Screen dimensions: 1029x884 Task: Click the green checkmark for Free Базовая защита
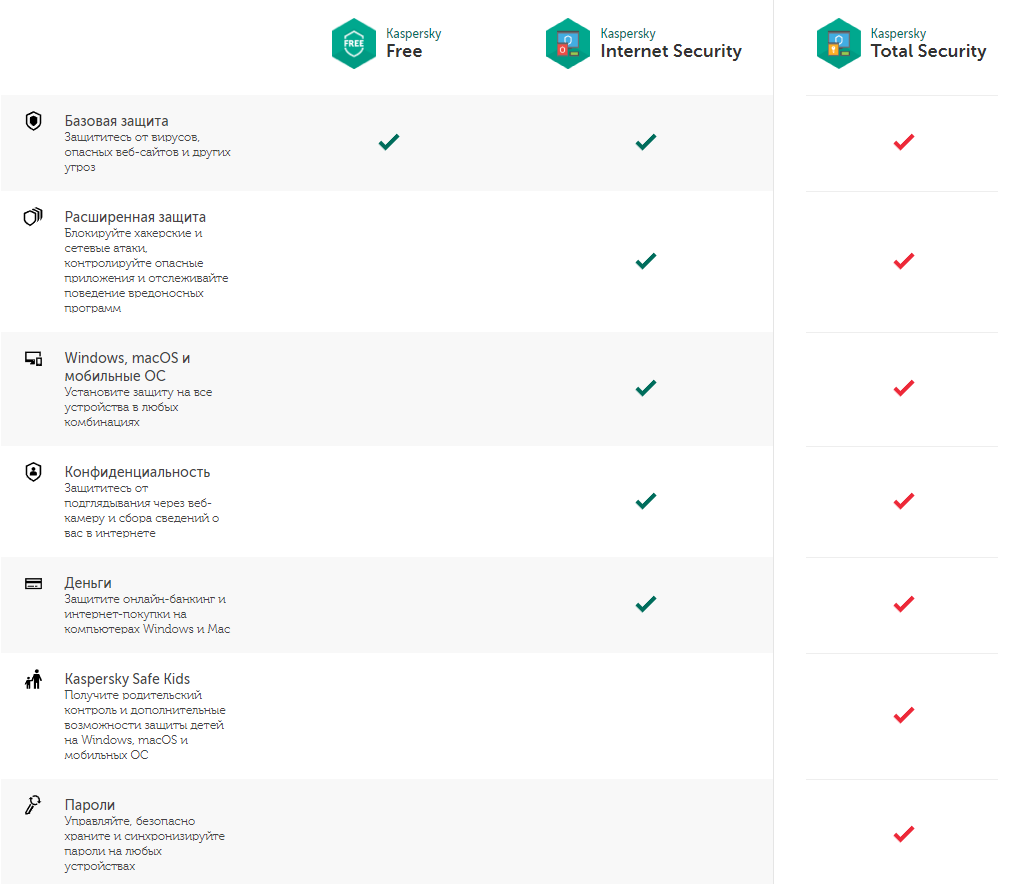point(388,142)
